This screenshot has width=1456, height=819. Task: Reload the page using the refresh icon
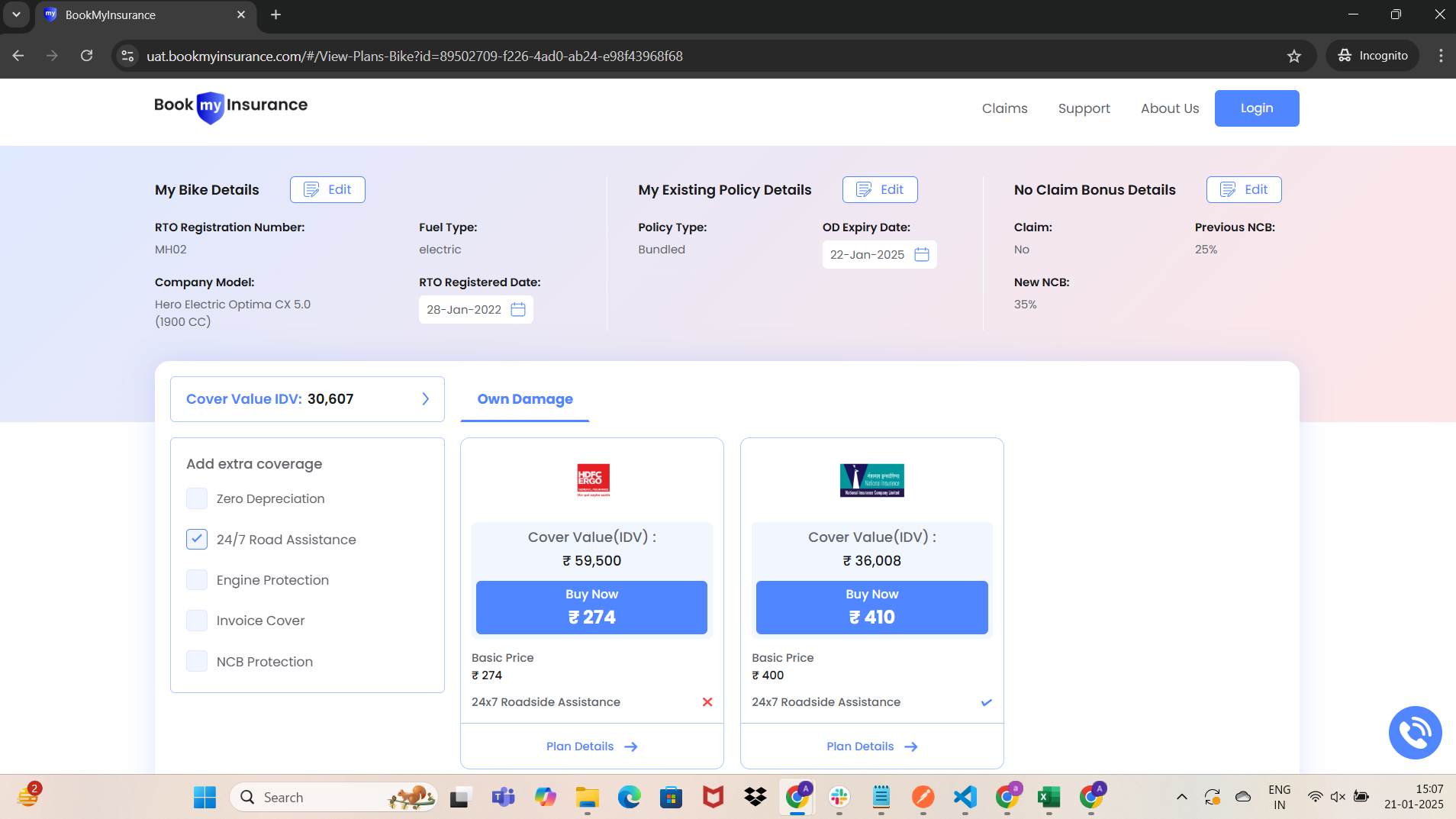[87, 56]
